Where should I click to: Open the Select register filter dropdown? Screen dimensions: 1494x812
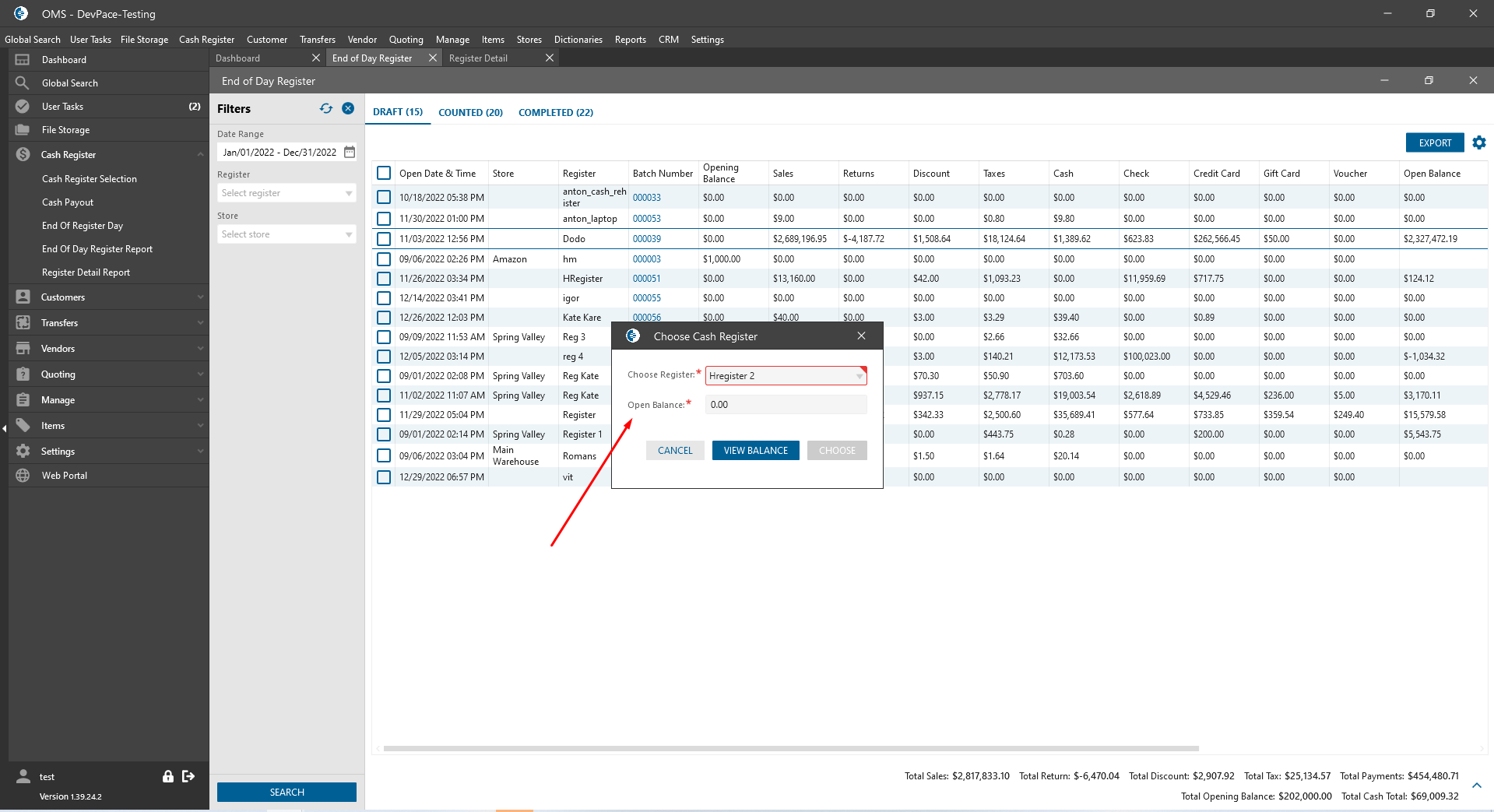coord(286,193)
